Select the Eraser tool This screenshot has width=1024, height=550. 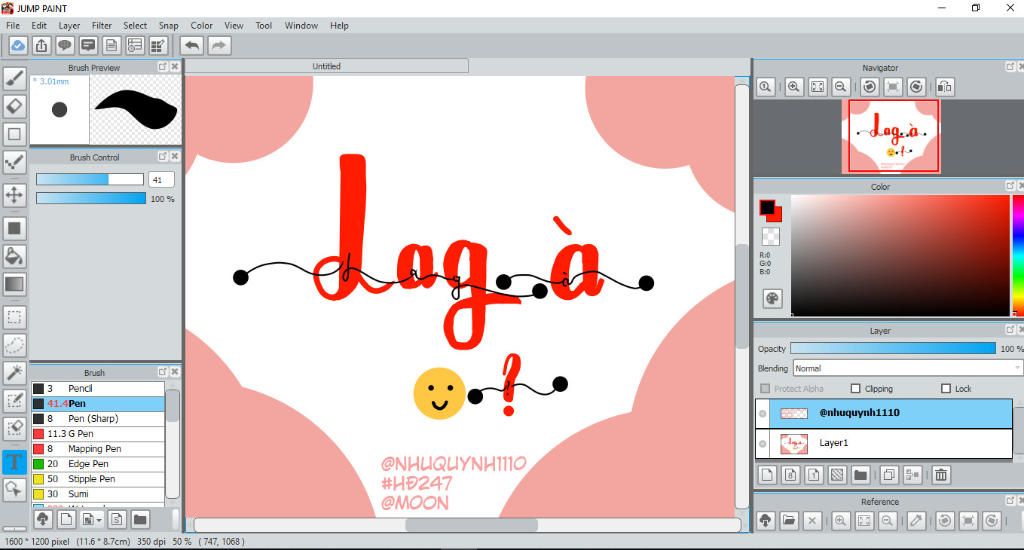[x=14, y=106]
